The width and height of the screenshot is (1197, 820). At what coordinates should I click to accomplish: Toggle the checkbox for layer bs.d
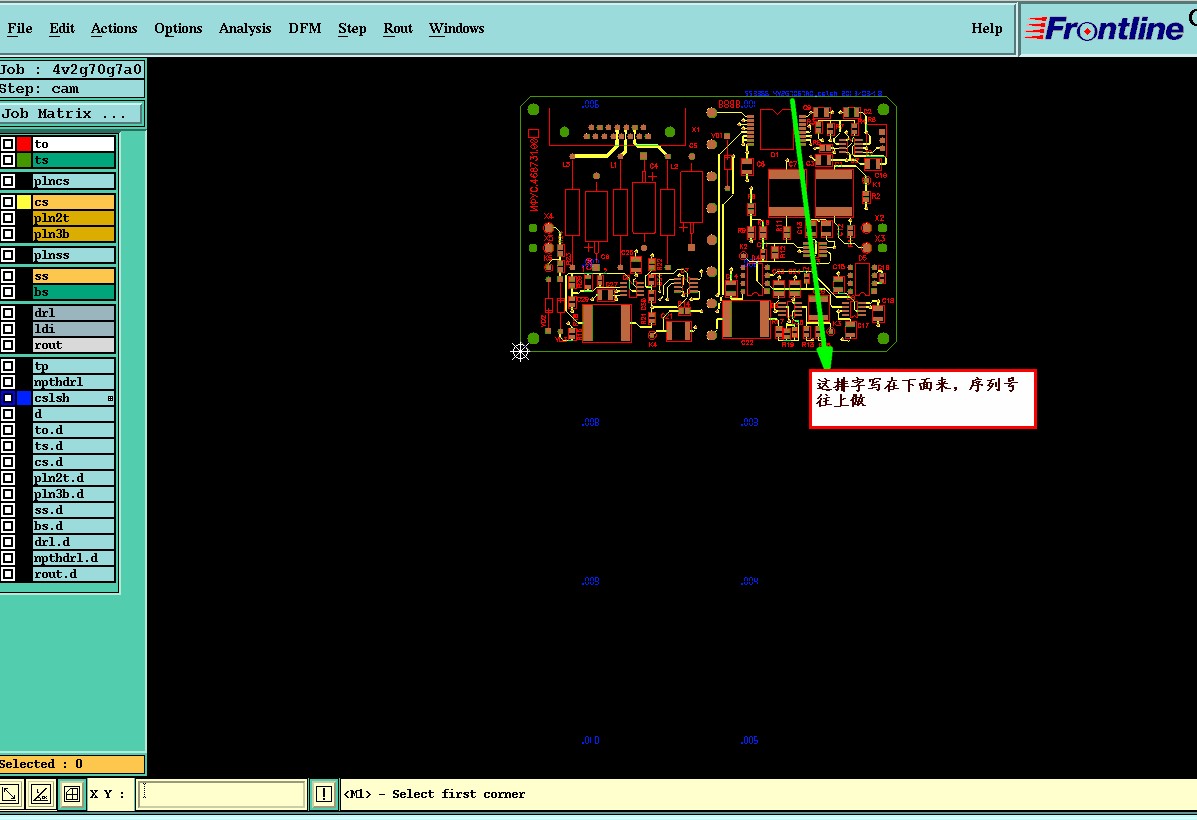8,525
